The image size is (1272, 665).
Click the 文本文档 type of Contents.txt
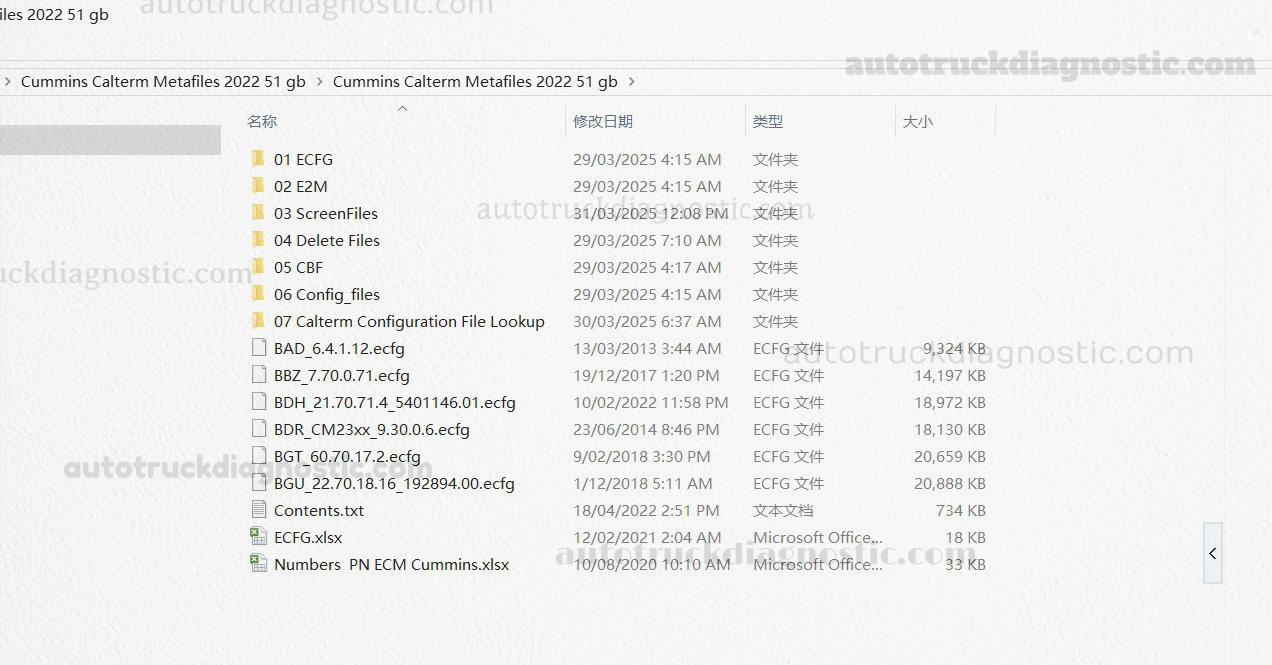[x=783, y=510]
